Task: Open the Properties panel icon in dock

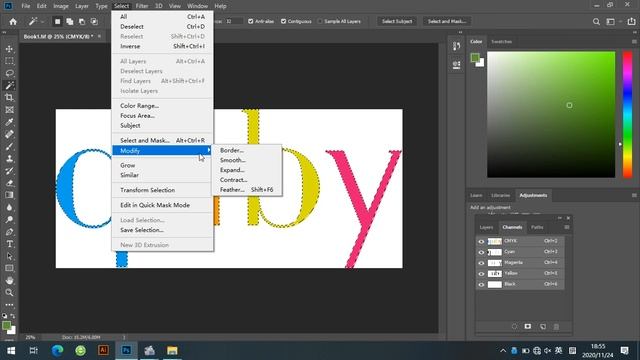Action: coord(457,65)
